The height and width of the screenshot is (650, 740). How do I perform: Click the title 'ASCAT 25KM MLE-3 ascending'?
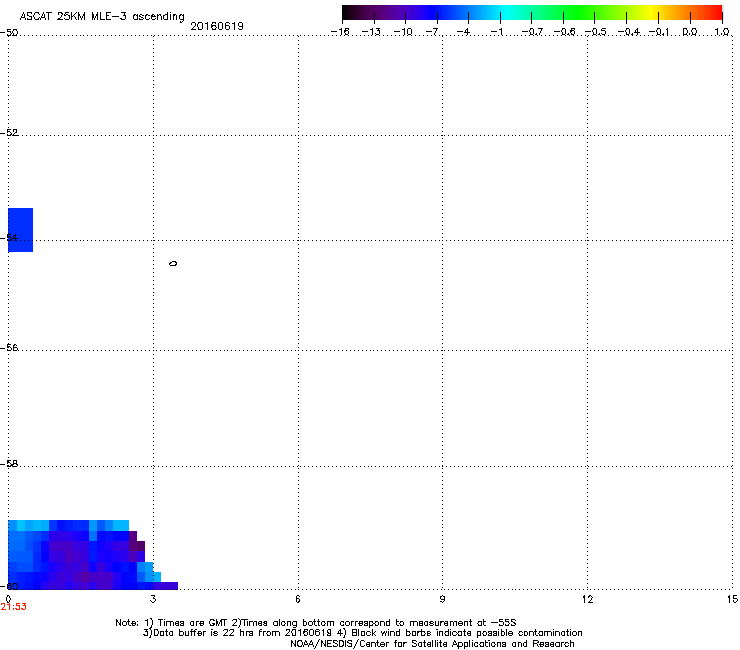coord(102,16)
